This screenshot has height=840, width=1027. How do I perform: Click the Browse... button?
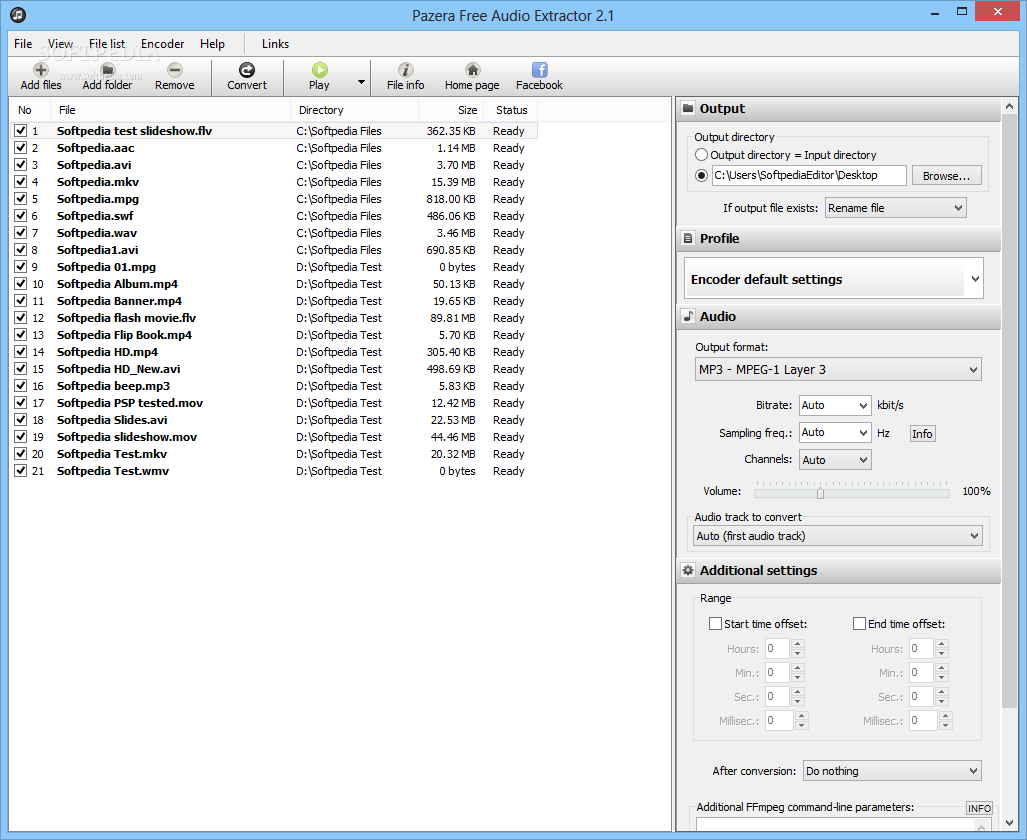coord(946,176)
